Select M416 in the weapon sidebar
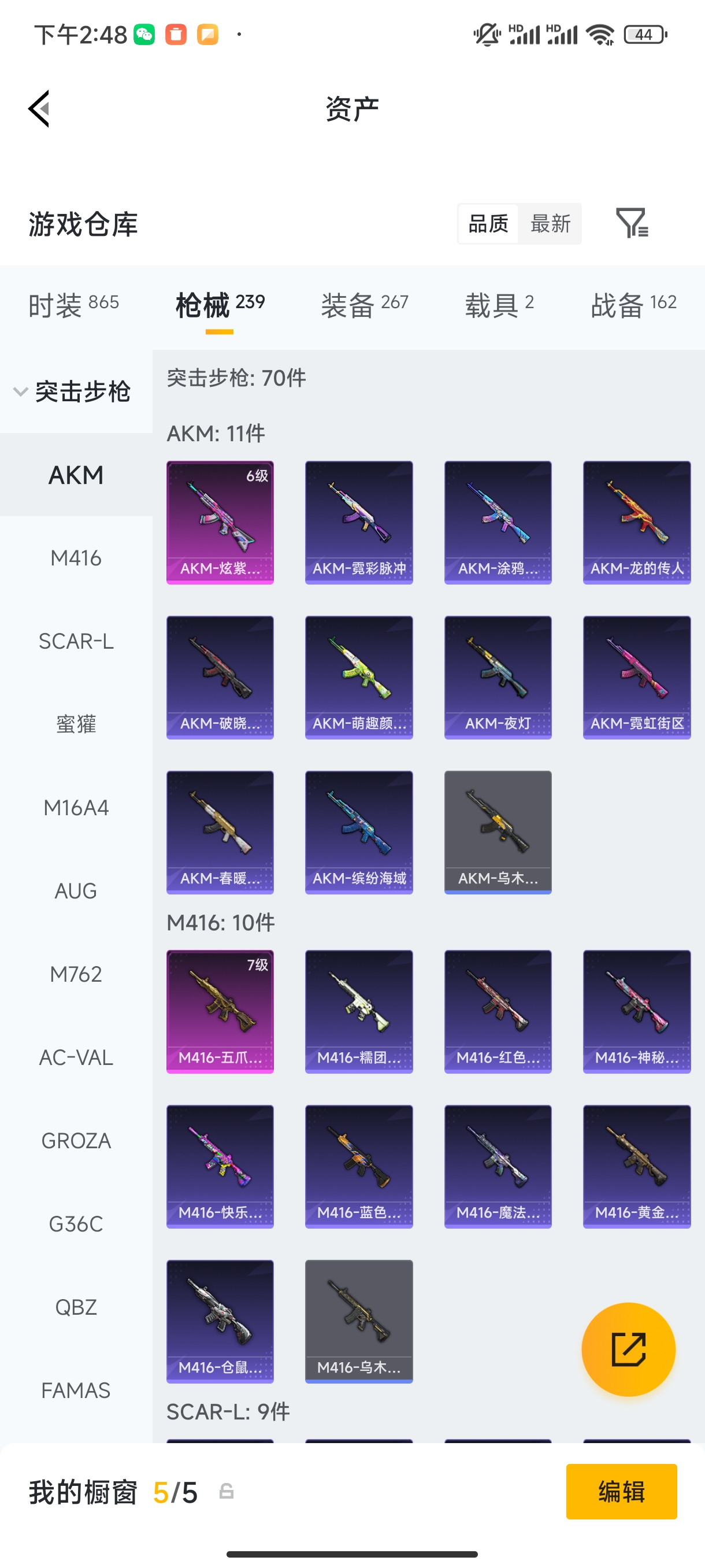The height and width of the screenshot is (1568, 705). [x=76, y=558]
